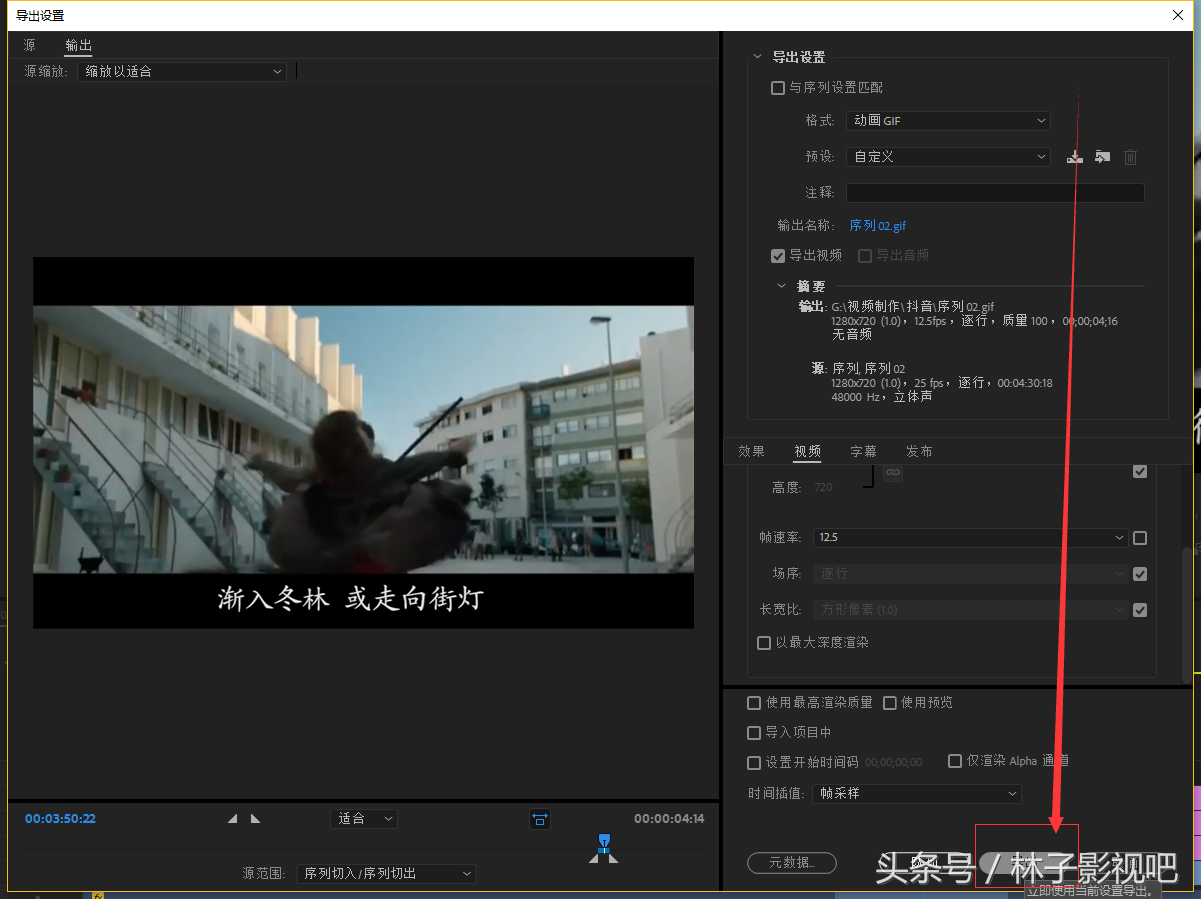Viewport: 1201px width, 899px height.
Task: Enable 以最大深度渲染 checkbox
Action: (x=764, y=643)
